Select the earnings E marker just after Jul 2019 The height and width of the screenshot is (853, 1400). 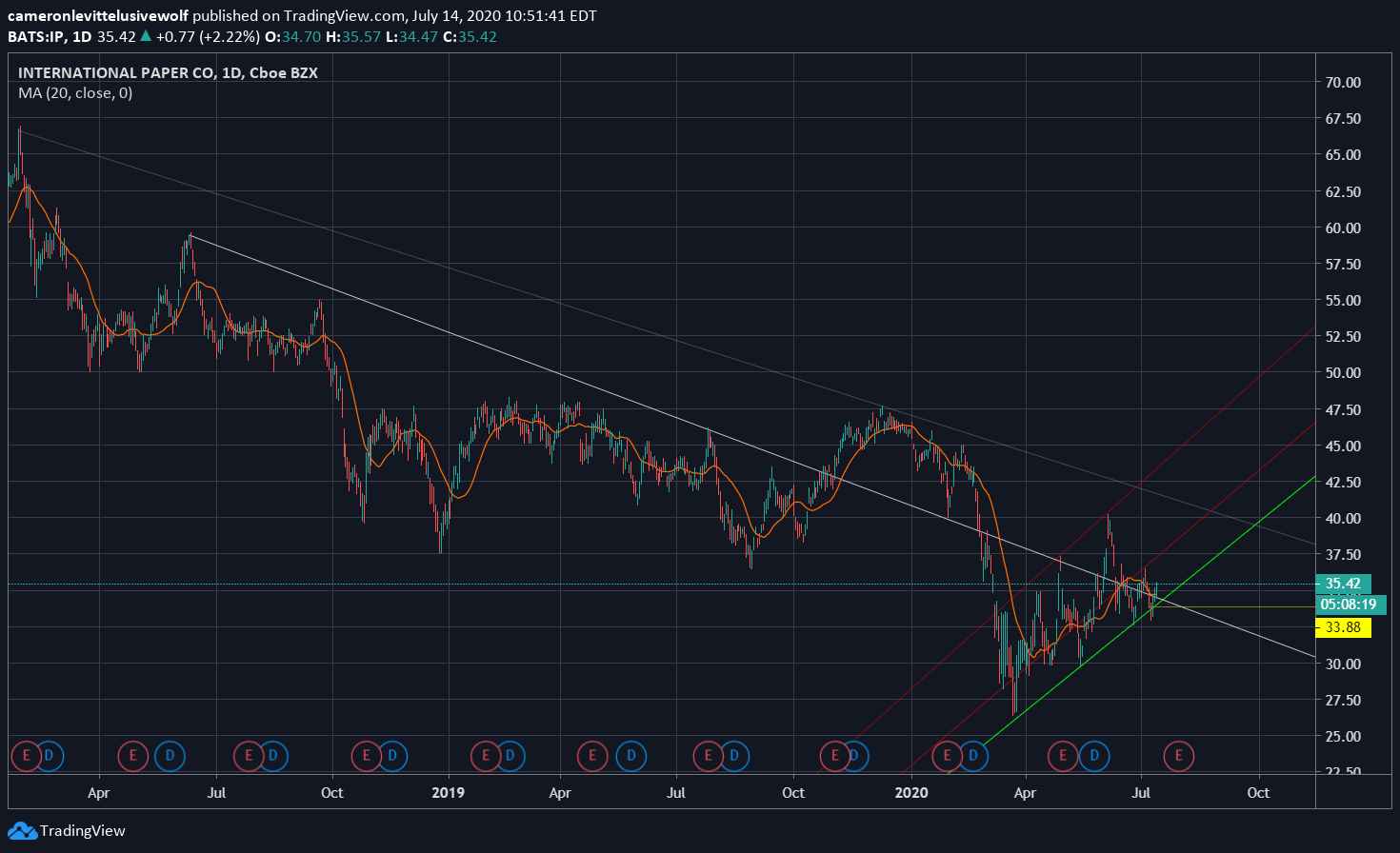coord(708,757)
